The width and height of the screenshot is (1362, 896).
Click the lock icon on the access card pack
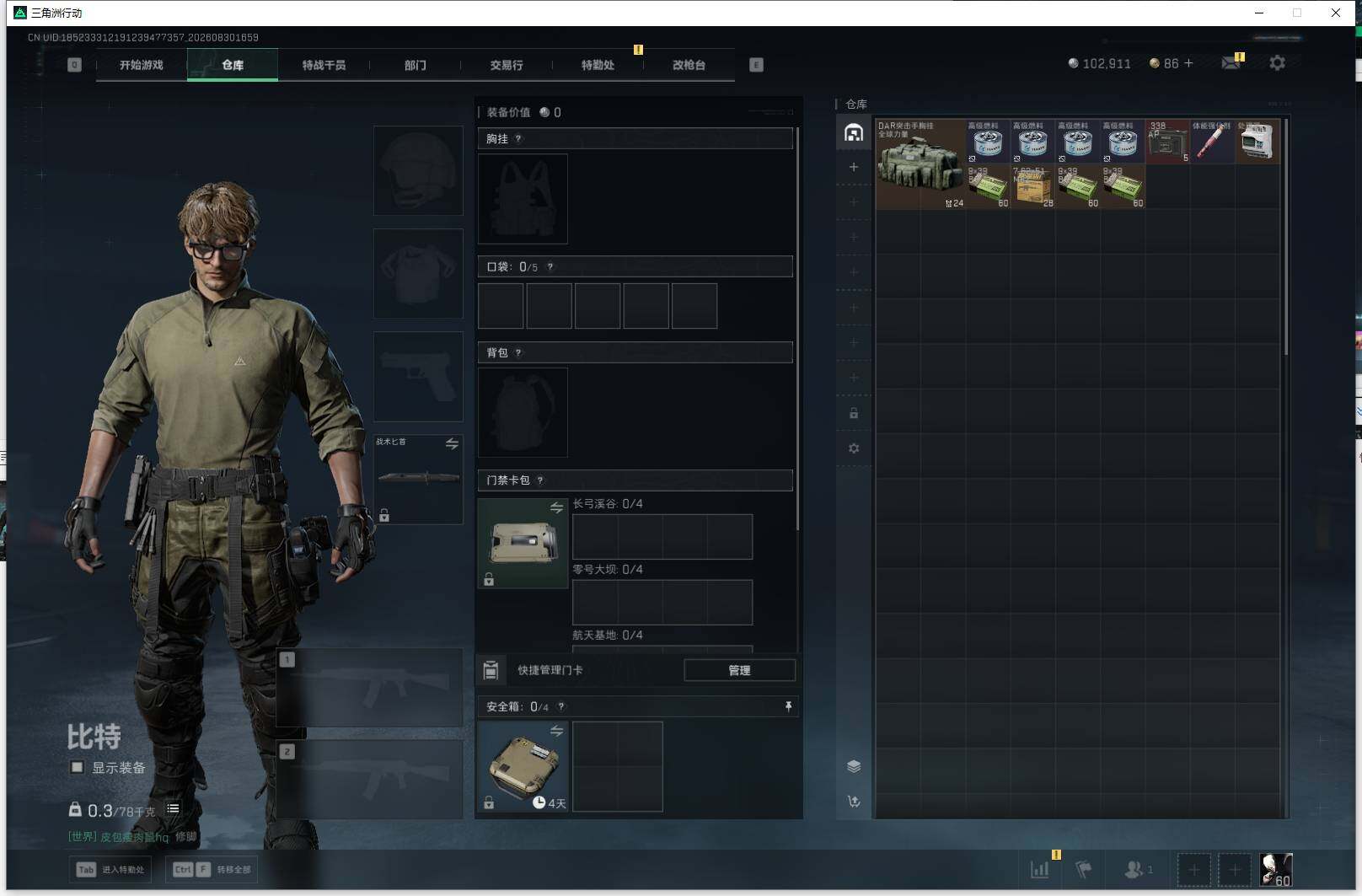(x=489, y=579)
